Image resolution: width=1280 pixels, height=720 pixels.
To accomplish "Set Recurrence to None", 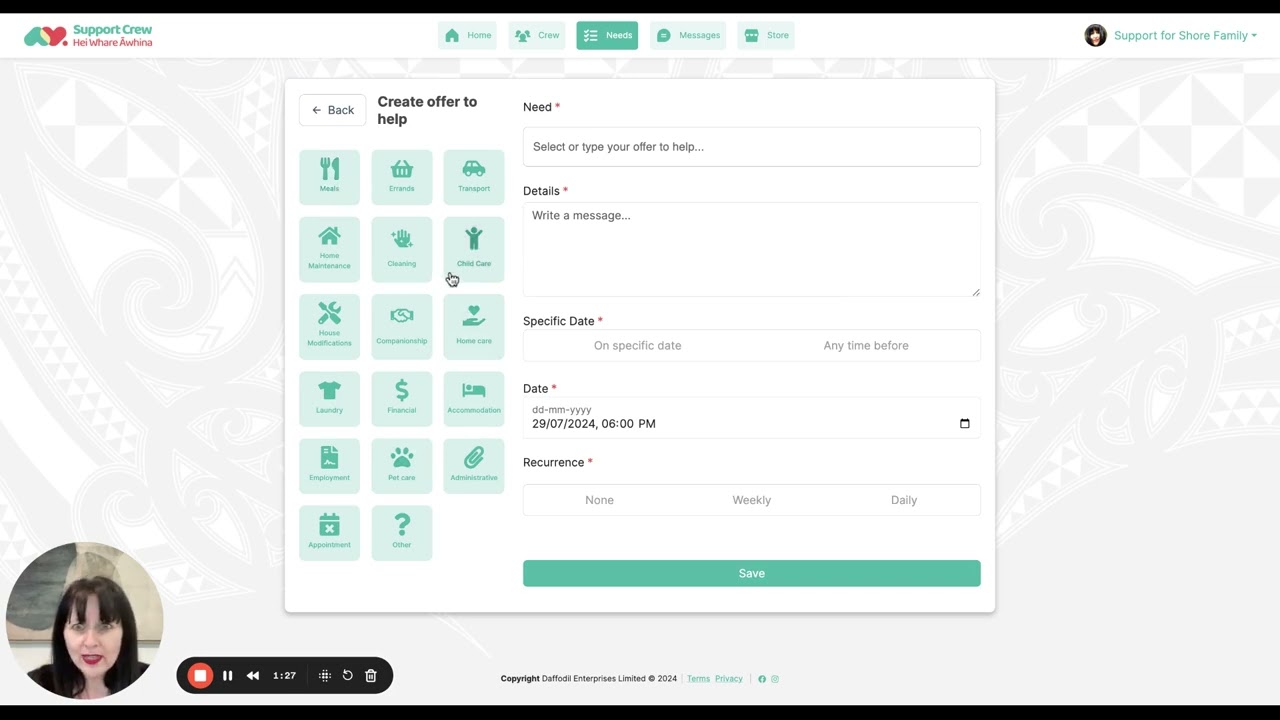I will tap(599, 500).
